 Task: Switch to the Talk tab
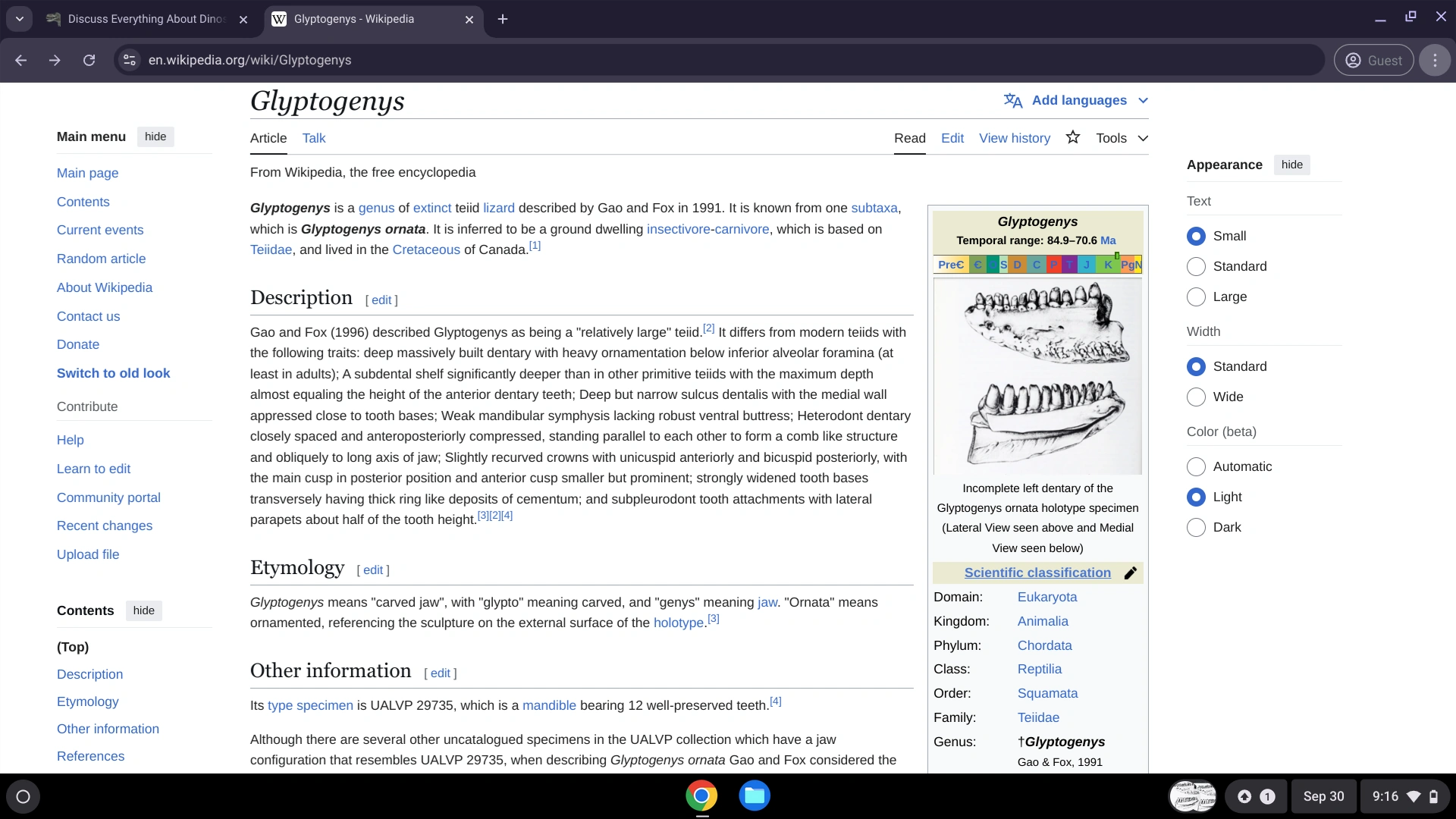(x=313, y=138)
